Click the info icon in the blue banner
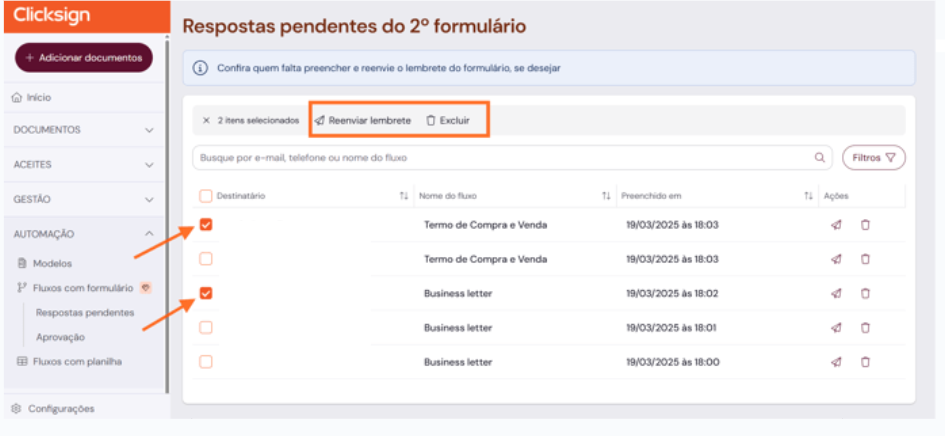945x436 pixels. click(199, 68)
